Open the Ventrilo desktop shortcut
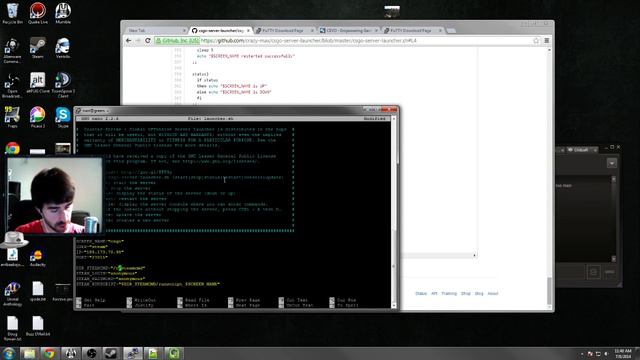 click(63, 48)
